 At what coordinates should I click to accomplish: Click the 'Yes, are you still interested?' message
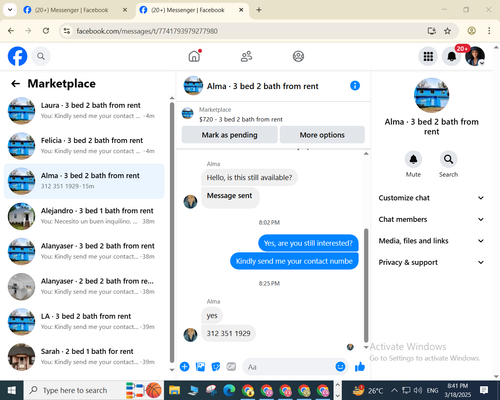[x=308, y=243]
